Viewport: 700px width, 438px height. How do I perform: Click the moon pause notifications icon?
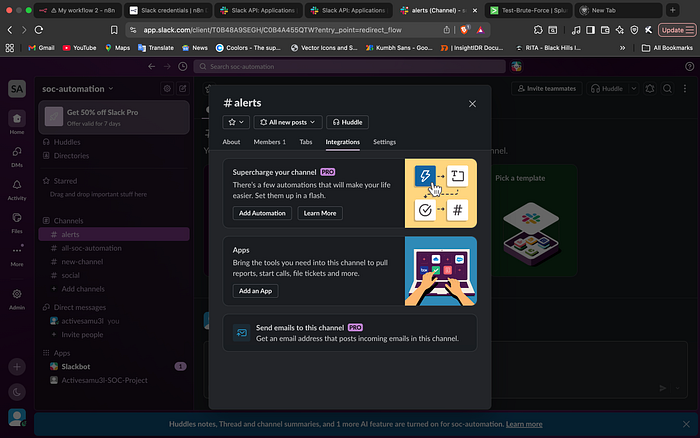click(x=17, y=392)
